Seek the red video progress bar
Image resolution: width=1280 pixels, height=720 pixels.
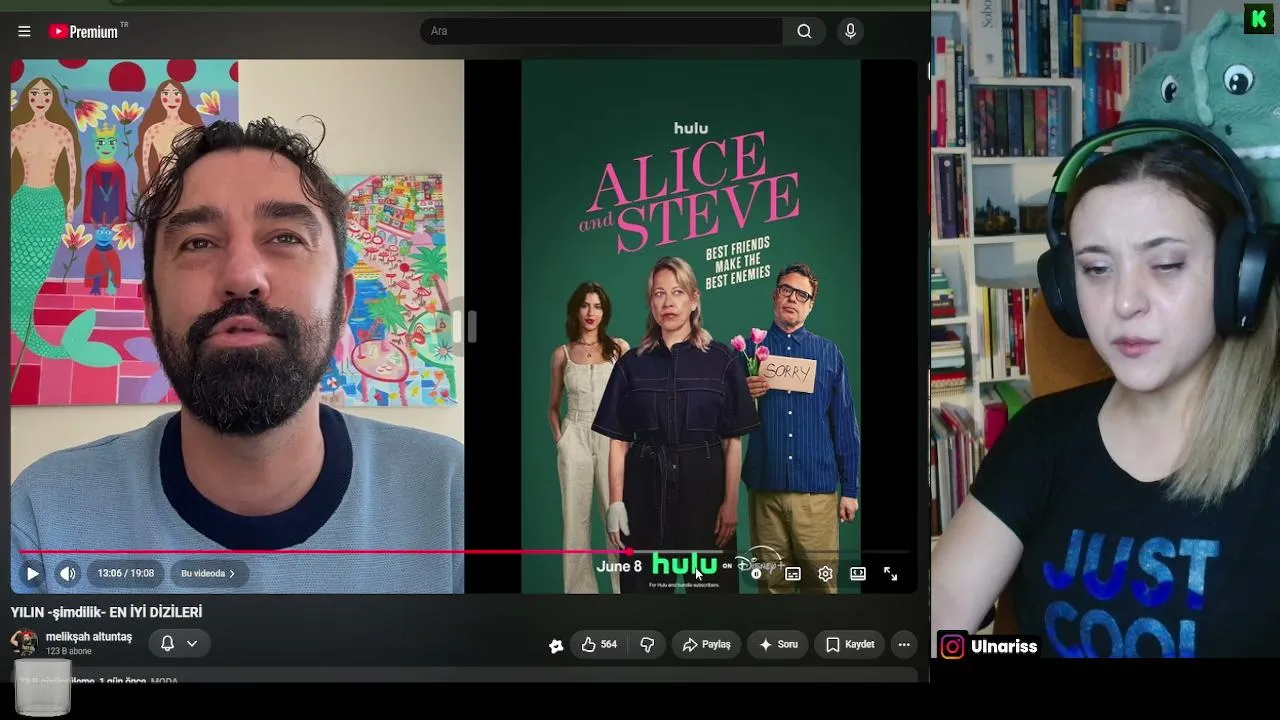[465, 551]
